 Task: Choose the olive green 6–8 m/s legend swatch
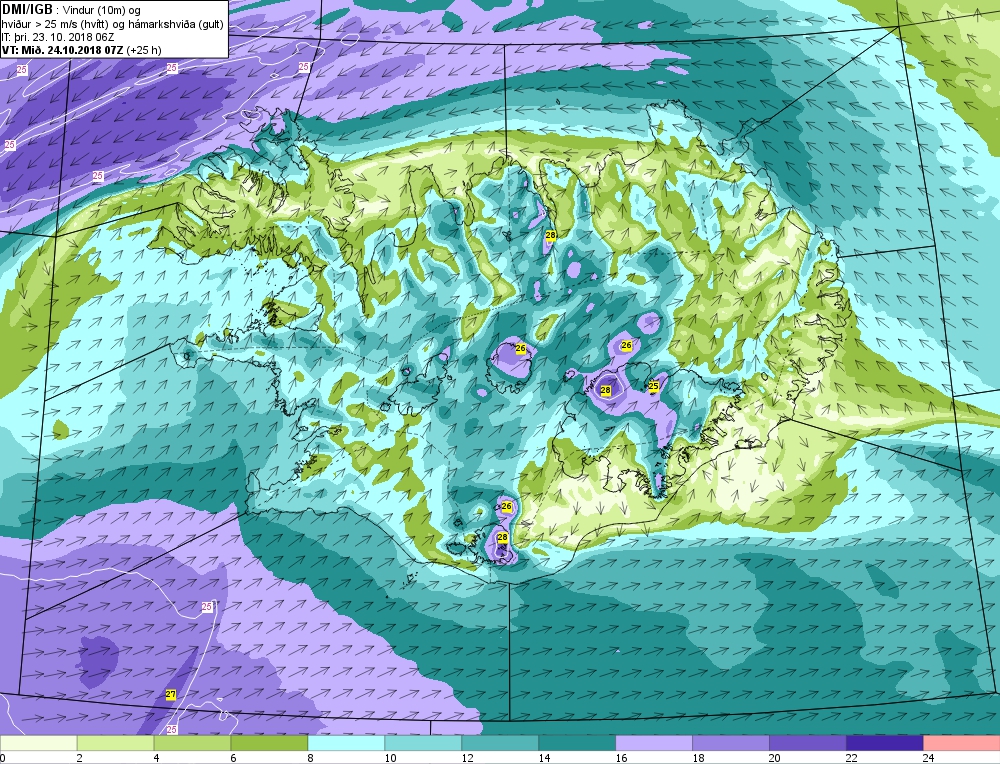coord(269,743)
